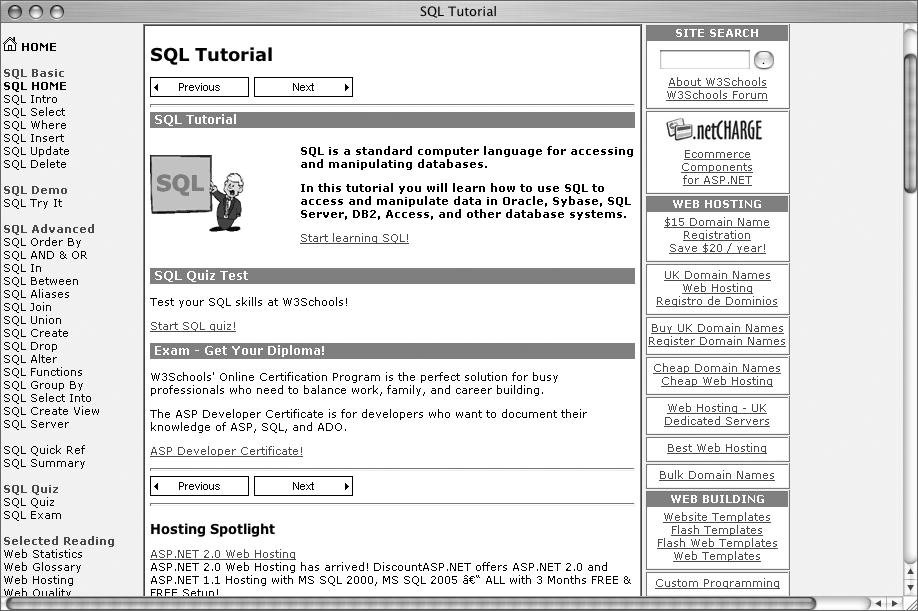Open the ASP Developer Certificate! link
The image size is (918, 611).
pyautogui.click(x=227, y=451)
